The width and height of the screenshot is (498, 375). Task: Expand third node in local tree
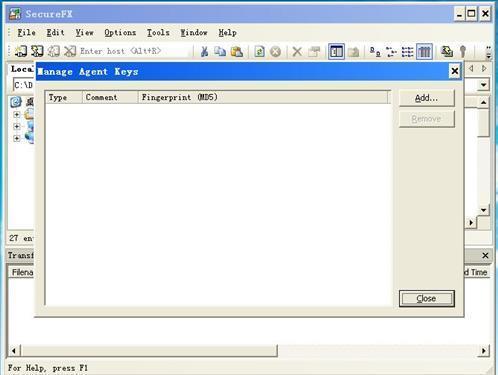tap(17, 138)
